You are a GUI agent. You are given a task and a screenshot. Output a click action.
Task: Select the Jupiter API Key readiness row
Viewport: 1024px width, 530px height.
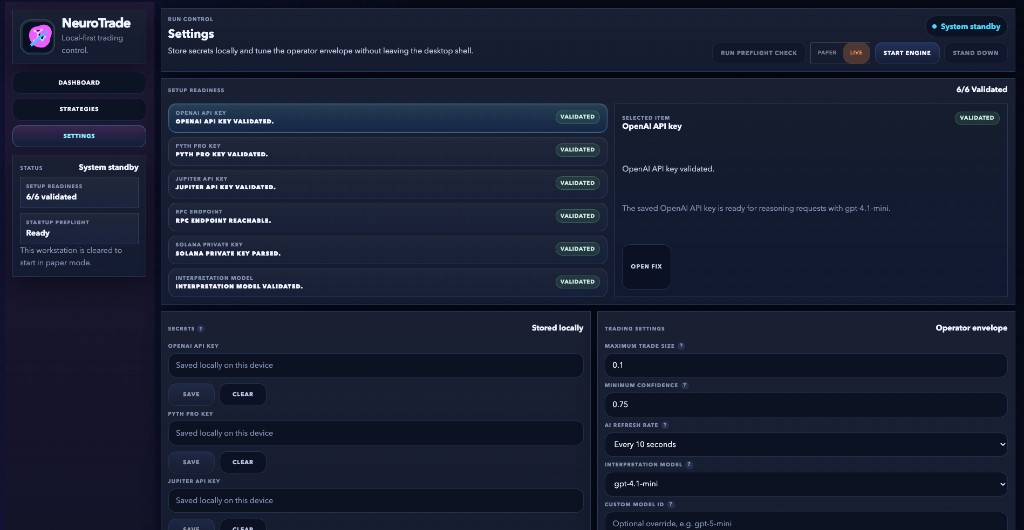click(x=388, y=184)
